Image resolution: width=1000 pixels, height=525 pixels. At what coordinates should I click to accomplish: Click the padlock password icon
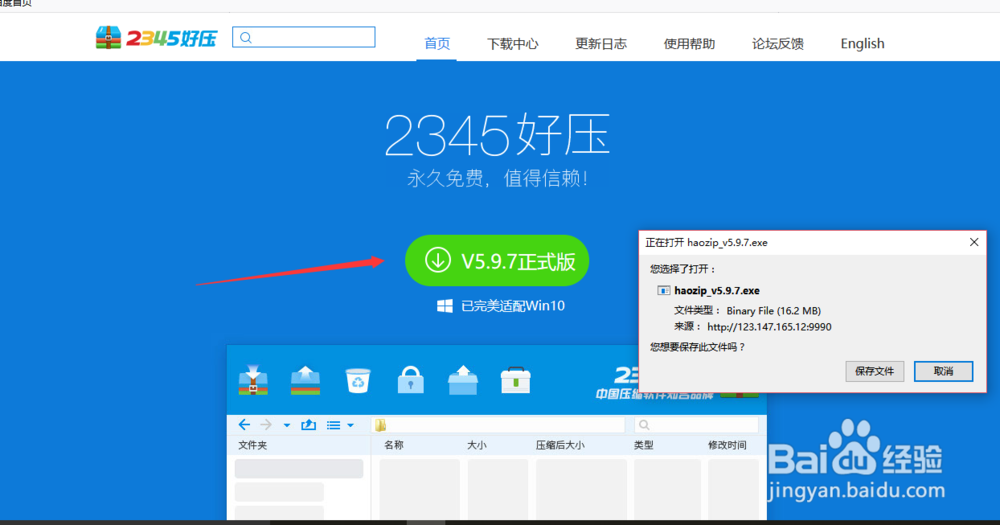pos(410,380)
